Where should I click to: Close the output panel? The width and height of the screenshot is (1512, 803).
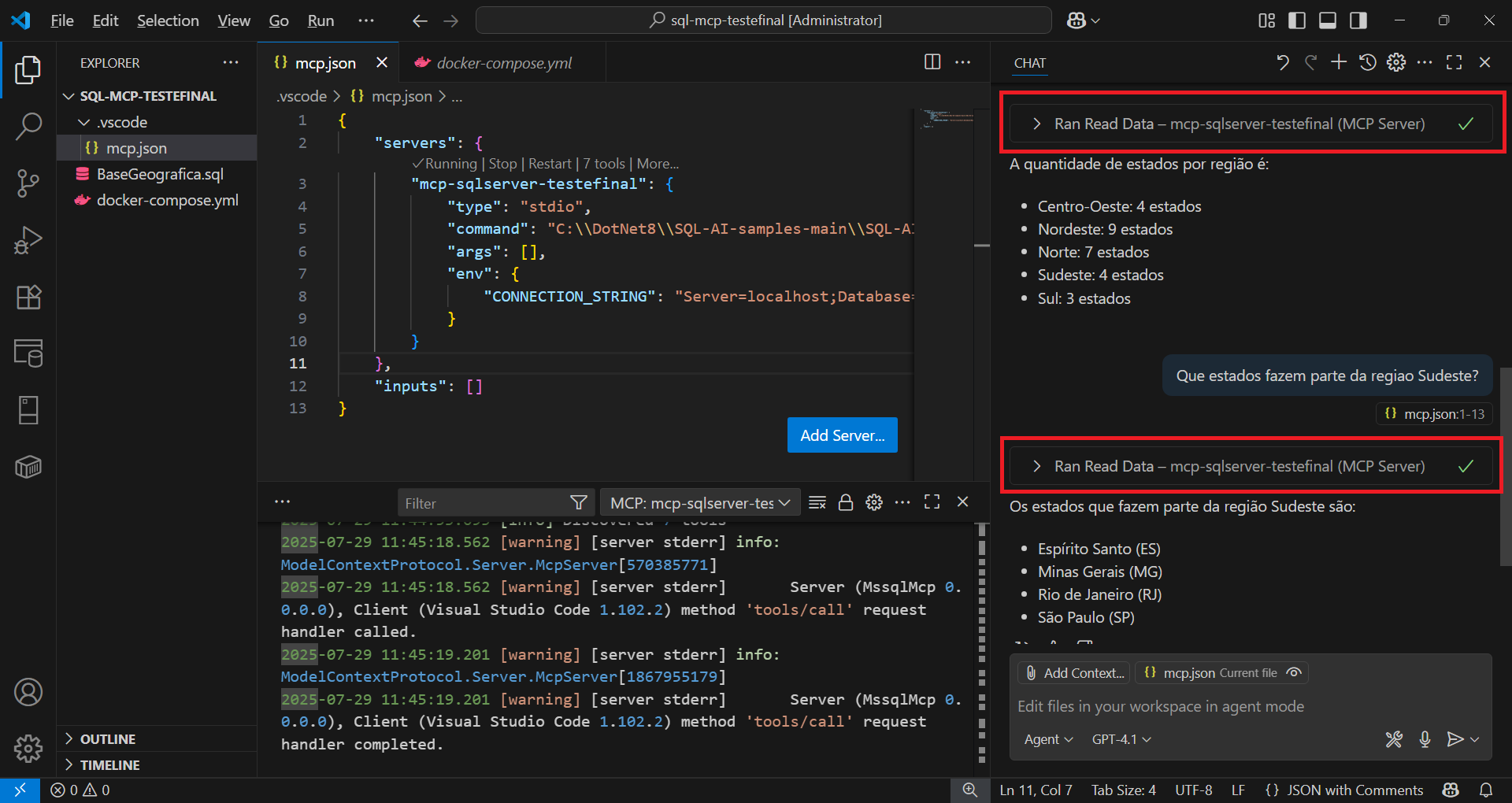click(962, 502)
